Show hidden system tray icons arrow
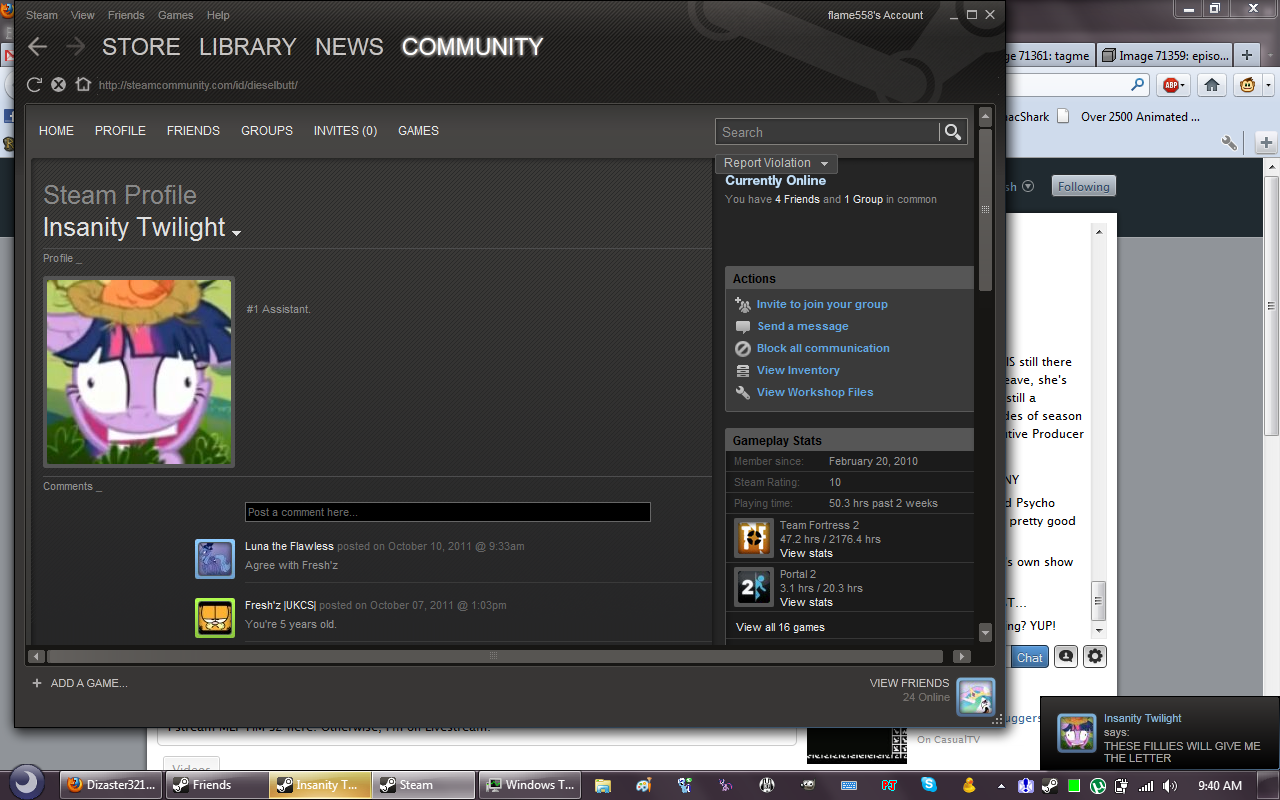Viewport: 1280px width, 800px height. (x=1002, y=786)
